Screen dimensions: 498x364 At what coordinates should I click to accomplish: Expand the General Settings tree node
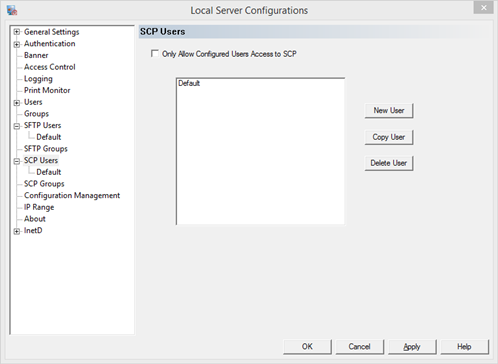pyautogui.click(x=17, y=32)
